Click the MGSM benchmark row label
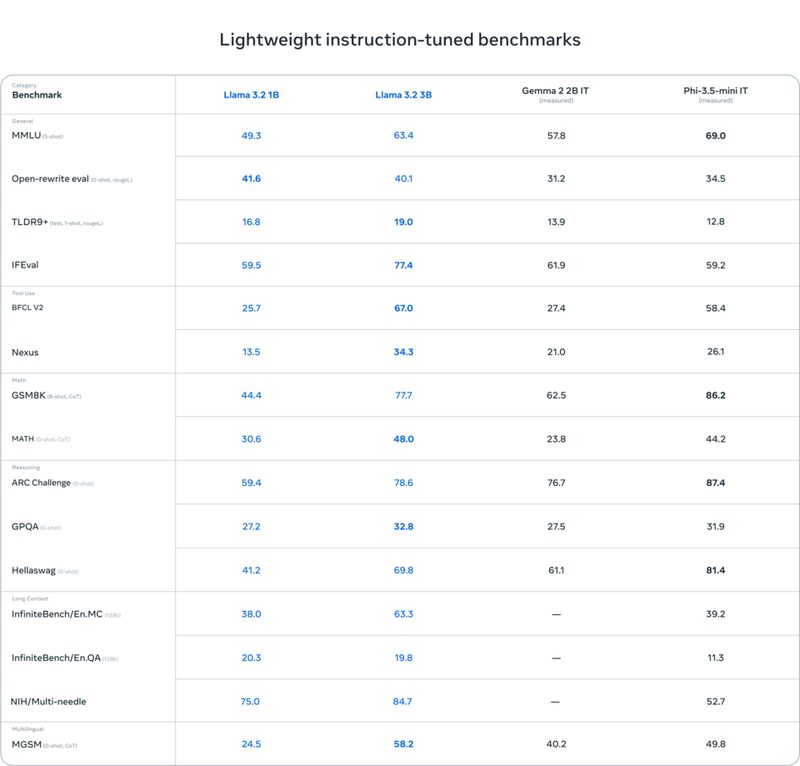800x766 pixels. click(x=26, y=744)
